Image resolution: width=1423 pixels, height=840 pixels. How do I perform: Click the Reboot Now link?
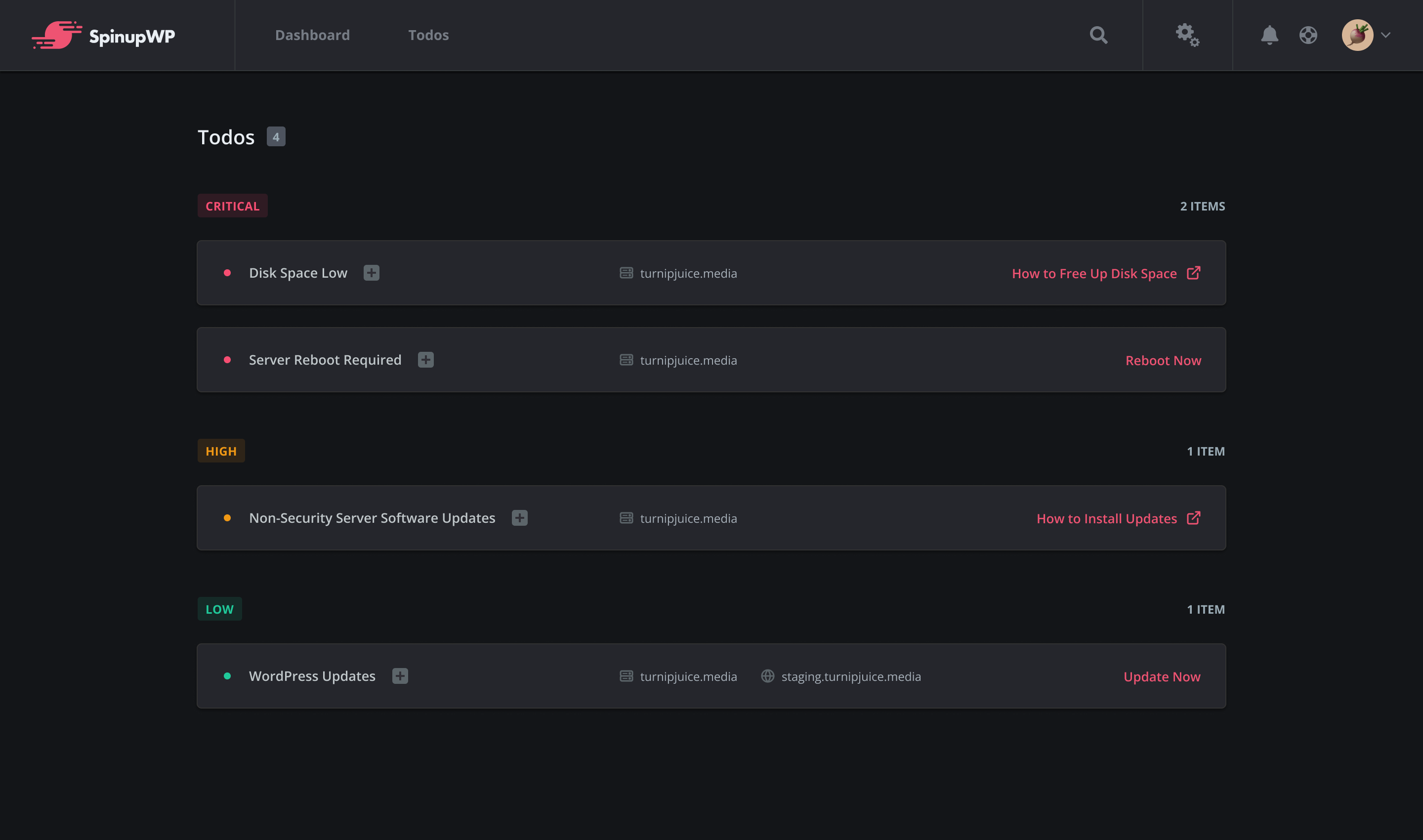1163,361
